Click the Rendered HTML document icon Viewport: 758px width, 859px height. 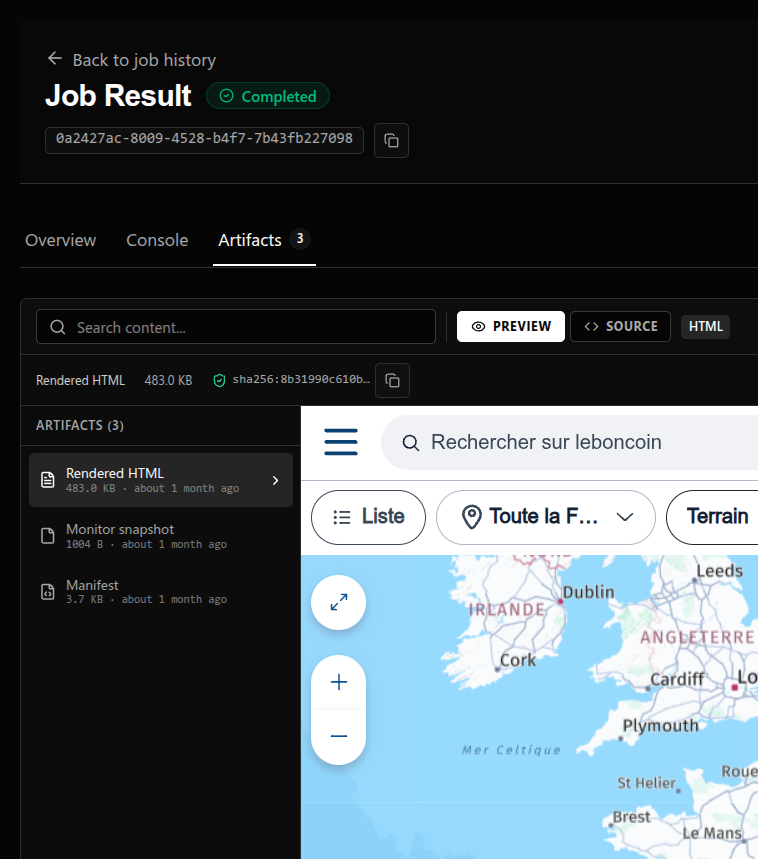(48, 480)
